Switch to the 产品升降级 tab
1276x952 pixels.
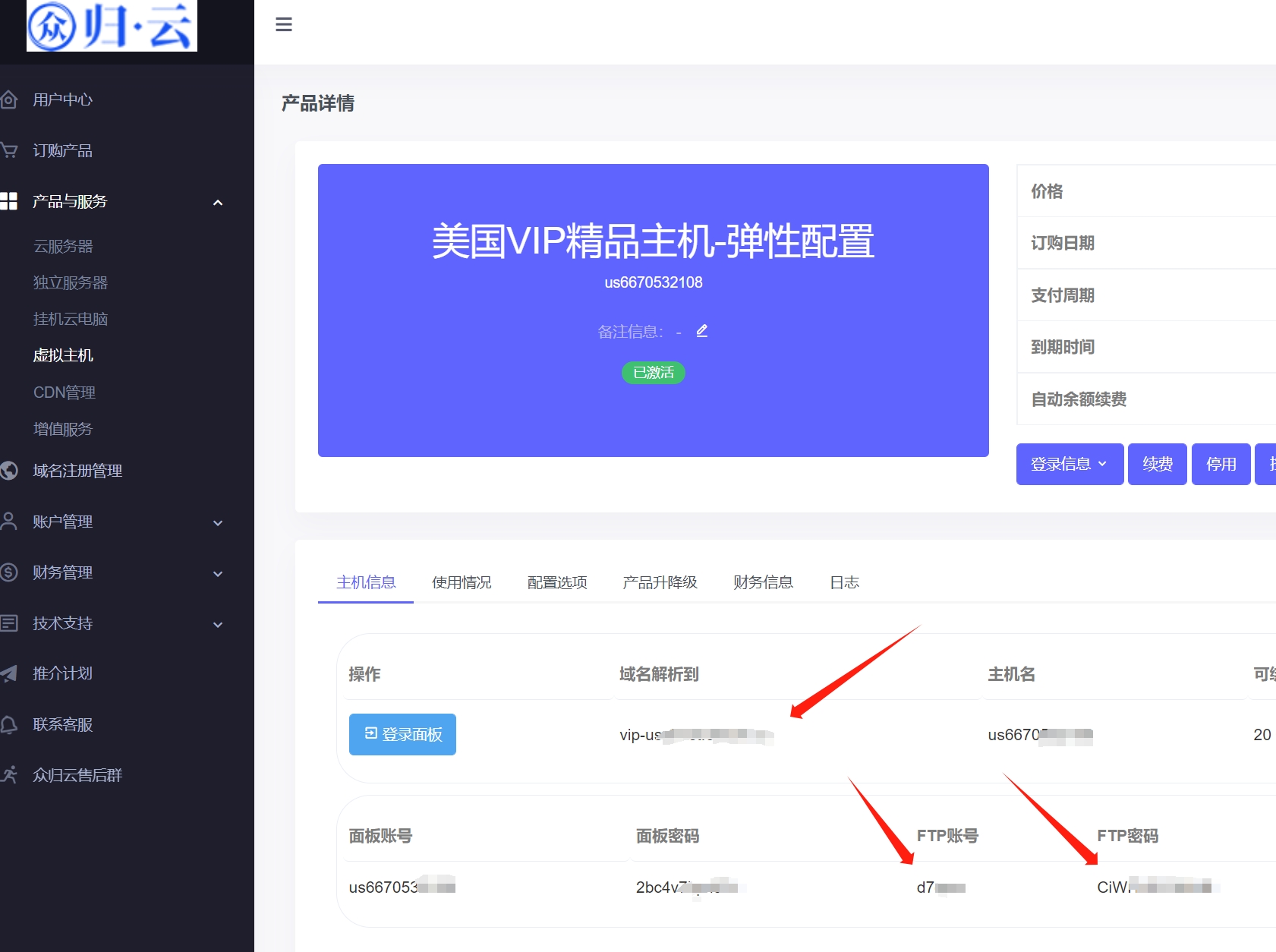tap(660, 582)
